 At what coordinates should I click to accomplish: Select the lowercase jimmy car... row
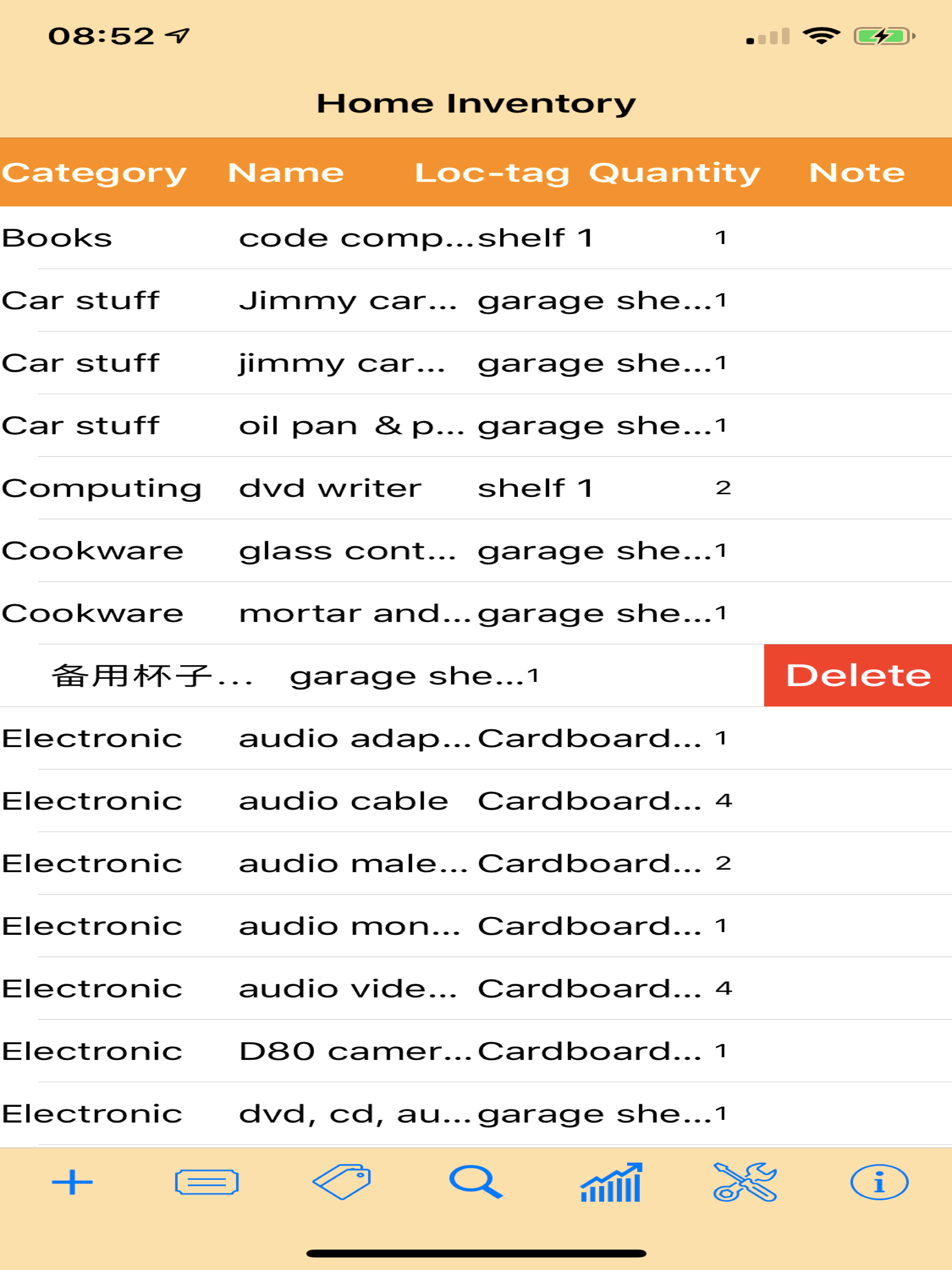pyautogui.click(x=476, y=363)
